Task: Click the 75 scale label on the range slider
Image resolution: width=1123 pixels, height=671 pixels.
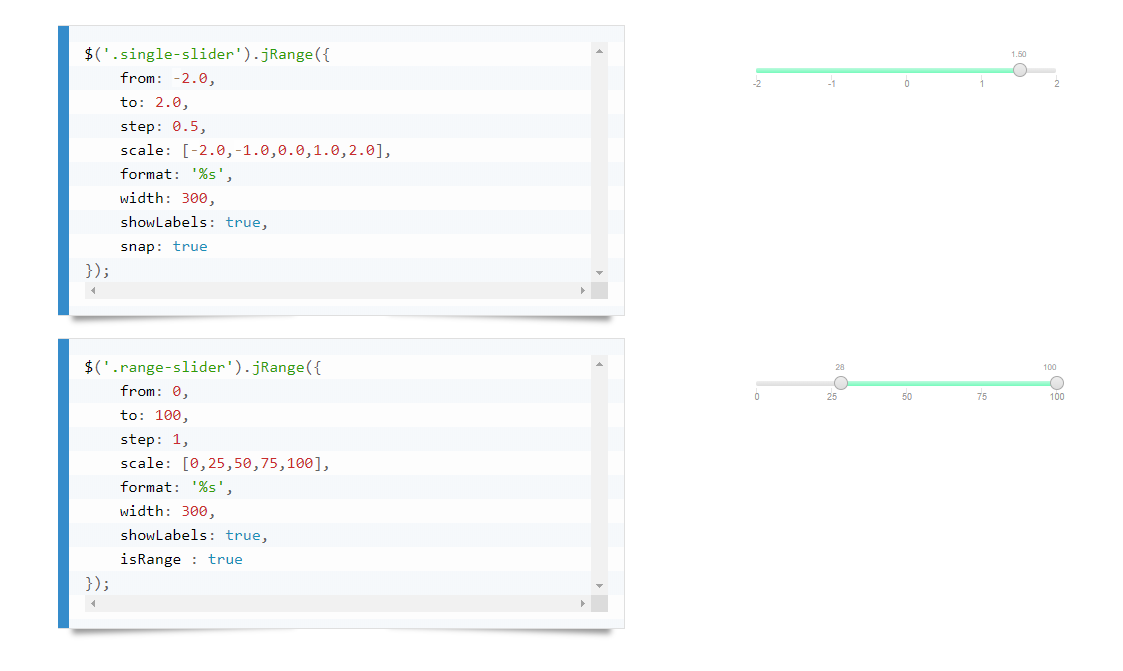Action: click(x=982, y=397)
